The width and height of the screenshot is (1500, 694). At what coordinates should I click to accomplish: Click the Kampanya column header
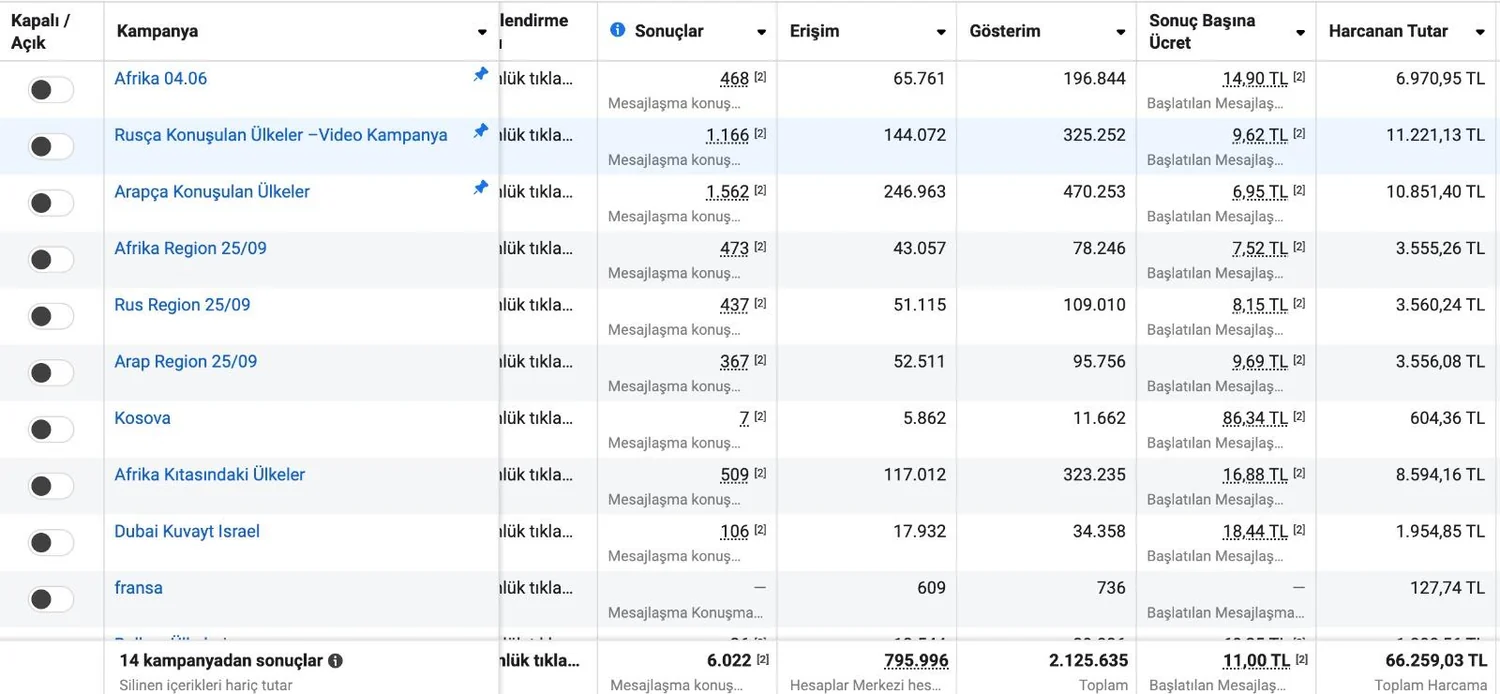(157, 31)
